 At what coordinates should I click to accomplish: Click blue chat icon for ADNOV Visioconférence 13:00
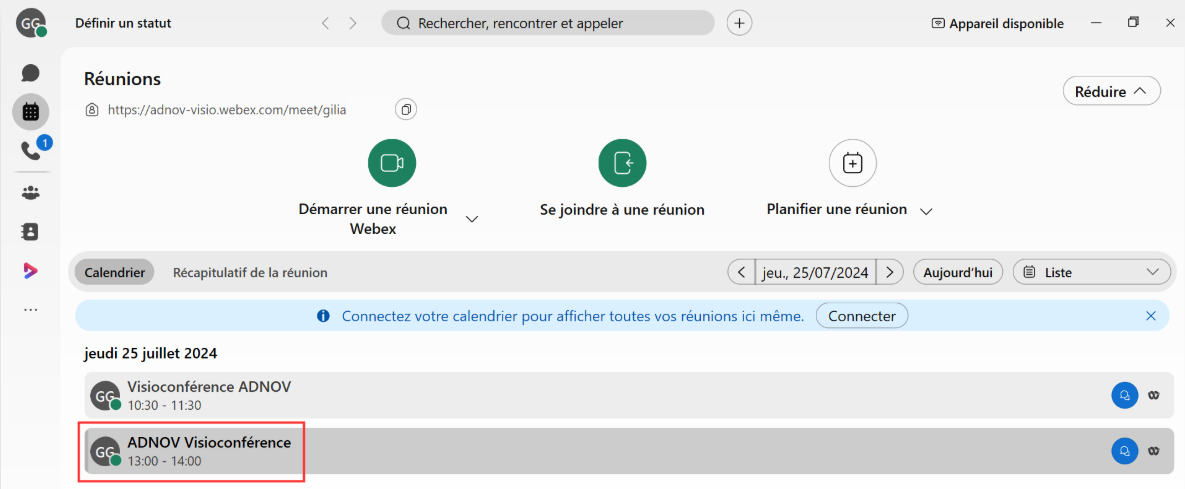coord(1125,451)
